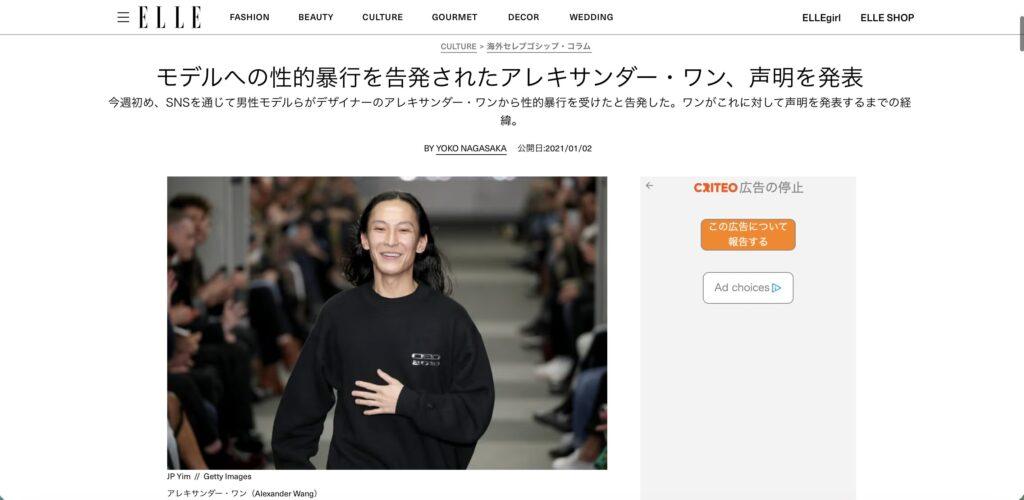
Task: Go to ELLE SHOP
Action: pyautogui.click(x=887, y=18)
